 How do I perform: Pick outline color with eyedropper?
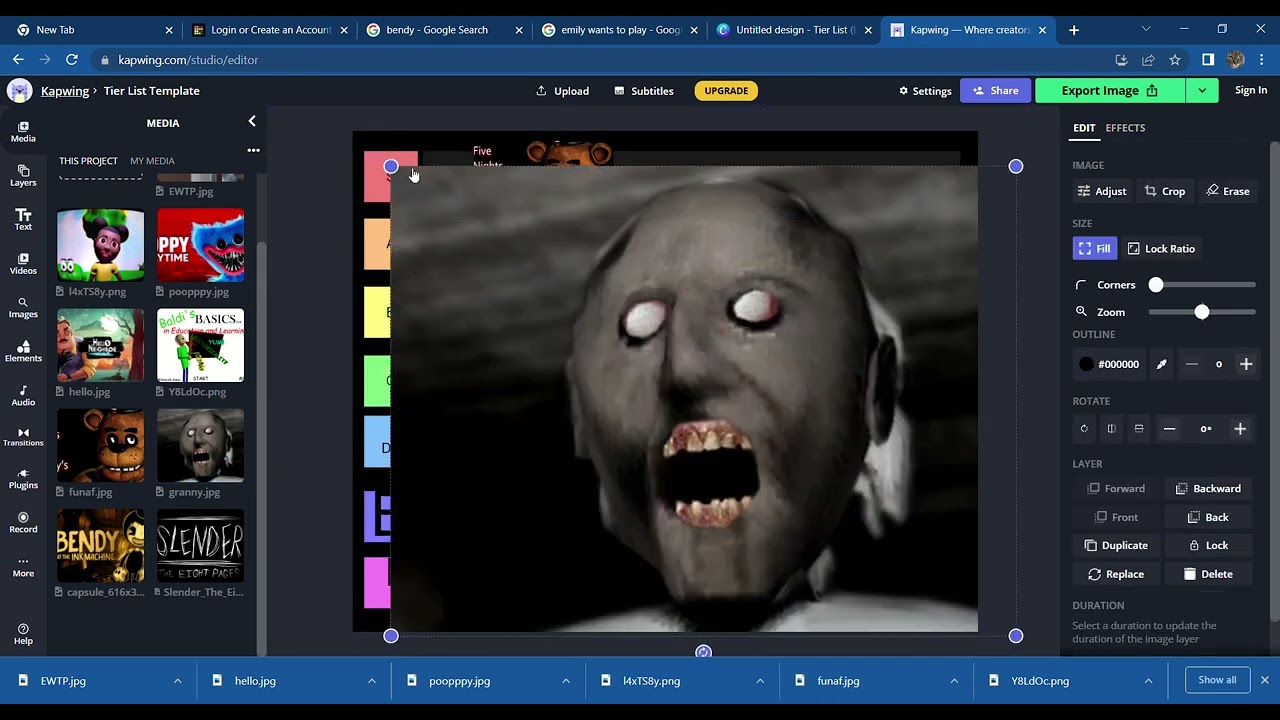(x=1161, y=364)
